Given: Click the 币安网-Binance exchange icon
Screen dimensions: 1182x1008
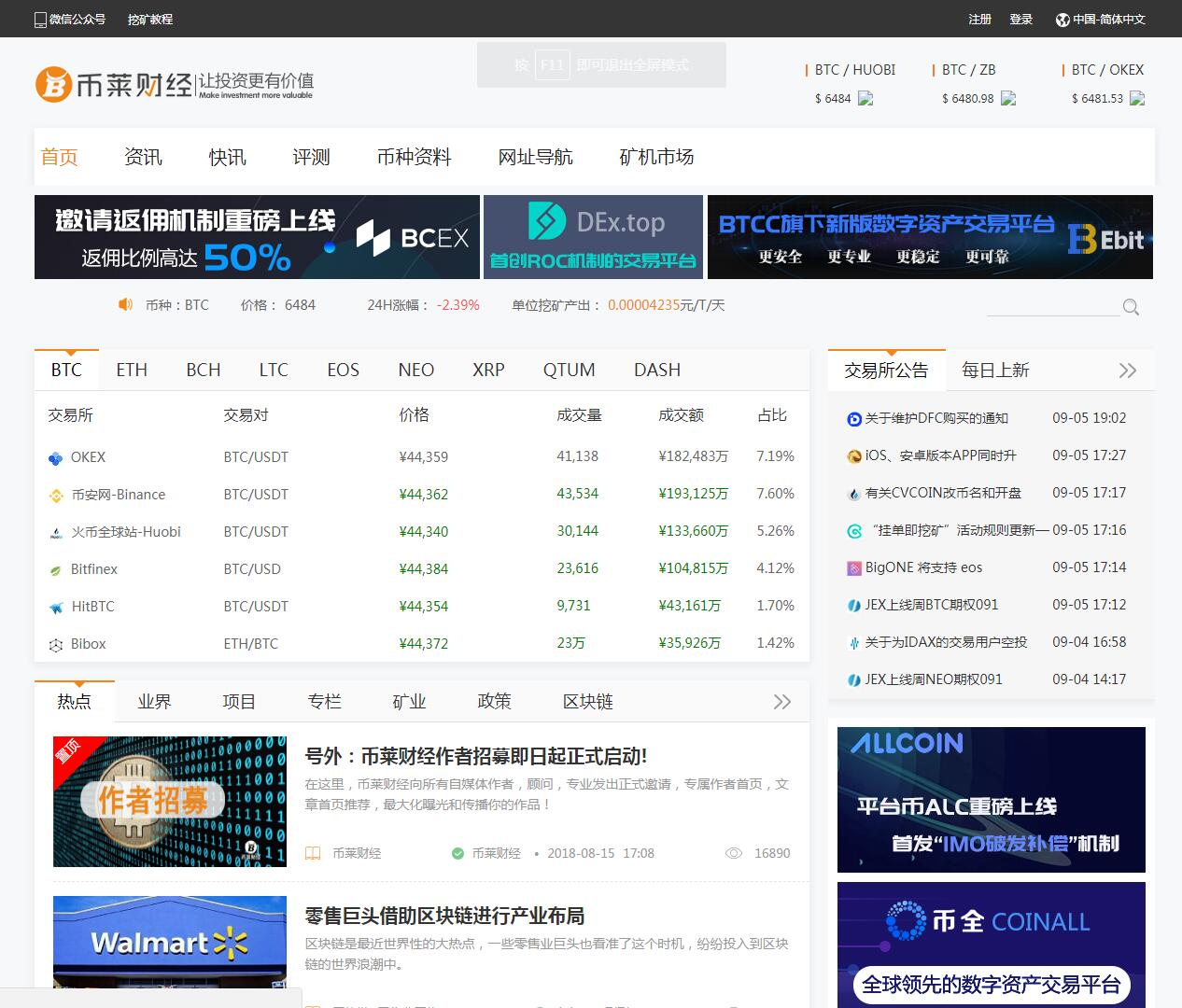Looking at the screenshot, I should pyautogui.click(x=56, y=495).
